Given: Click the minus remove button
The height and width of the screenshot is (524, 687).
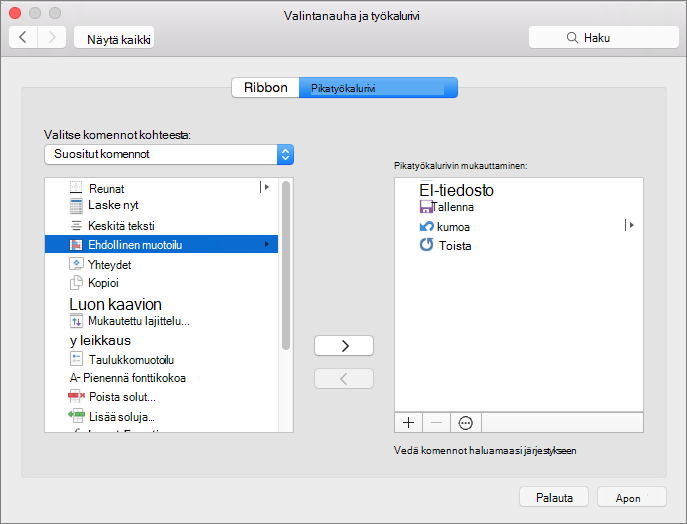Looking at the screenshot, I should (x=436, y=423).
